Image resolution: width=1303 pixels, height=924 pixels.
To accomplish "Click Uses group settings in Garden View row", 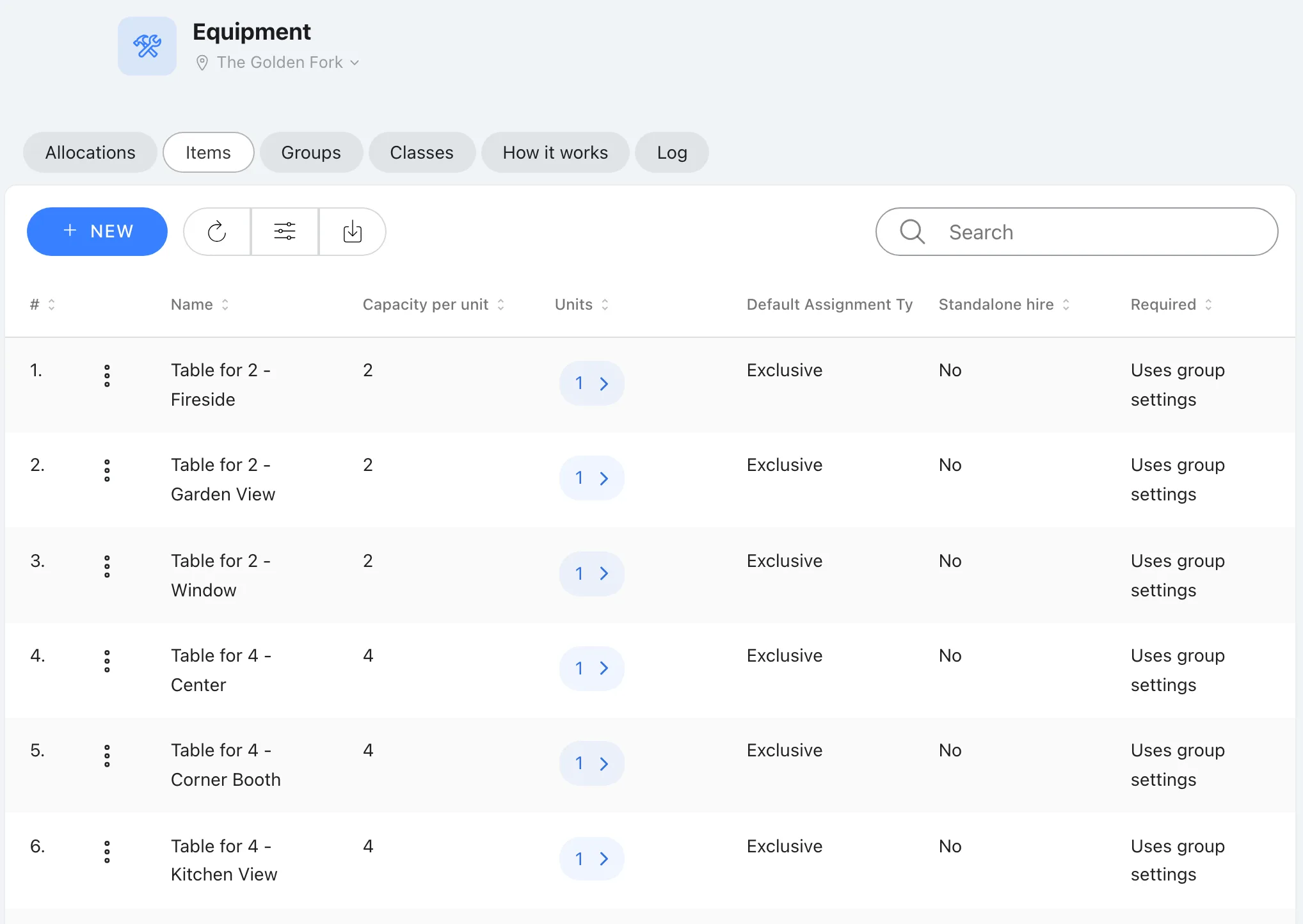I will click(1178, 479).
